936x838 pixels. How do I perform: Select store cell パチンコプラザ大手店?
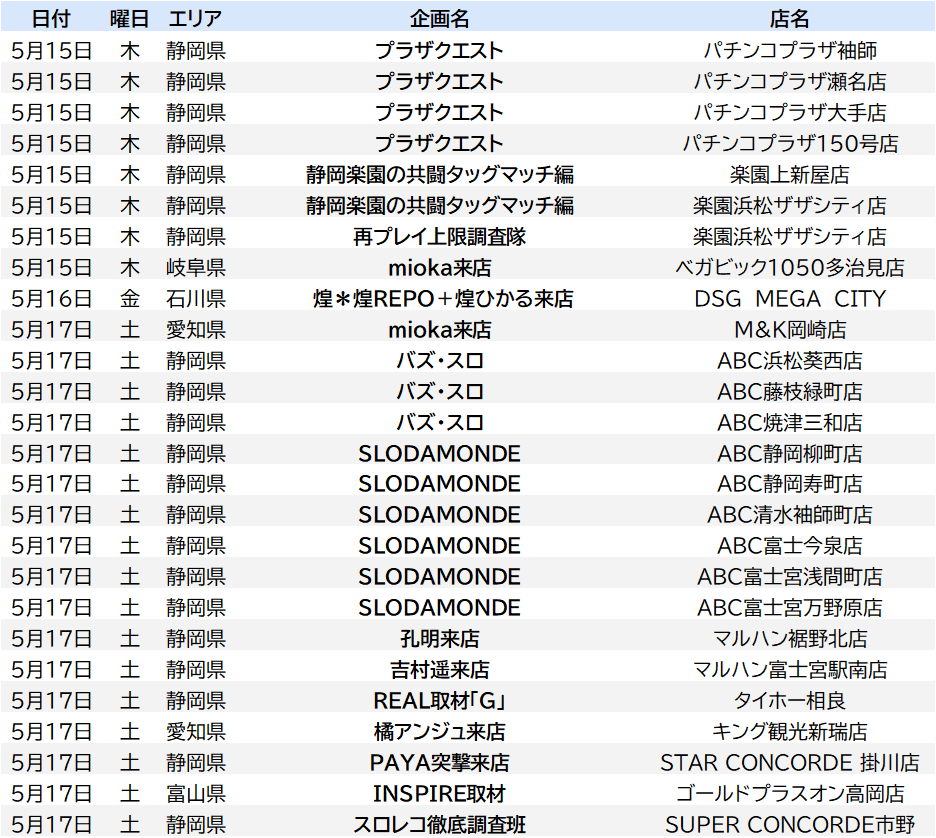pos(790,112)
